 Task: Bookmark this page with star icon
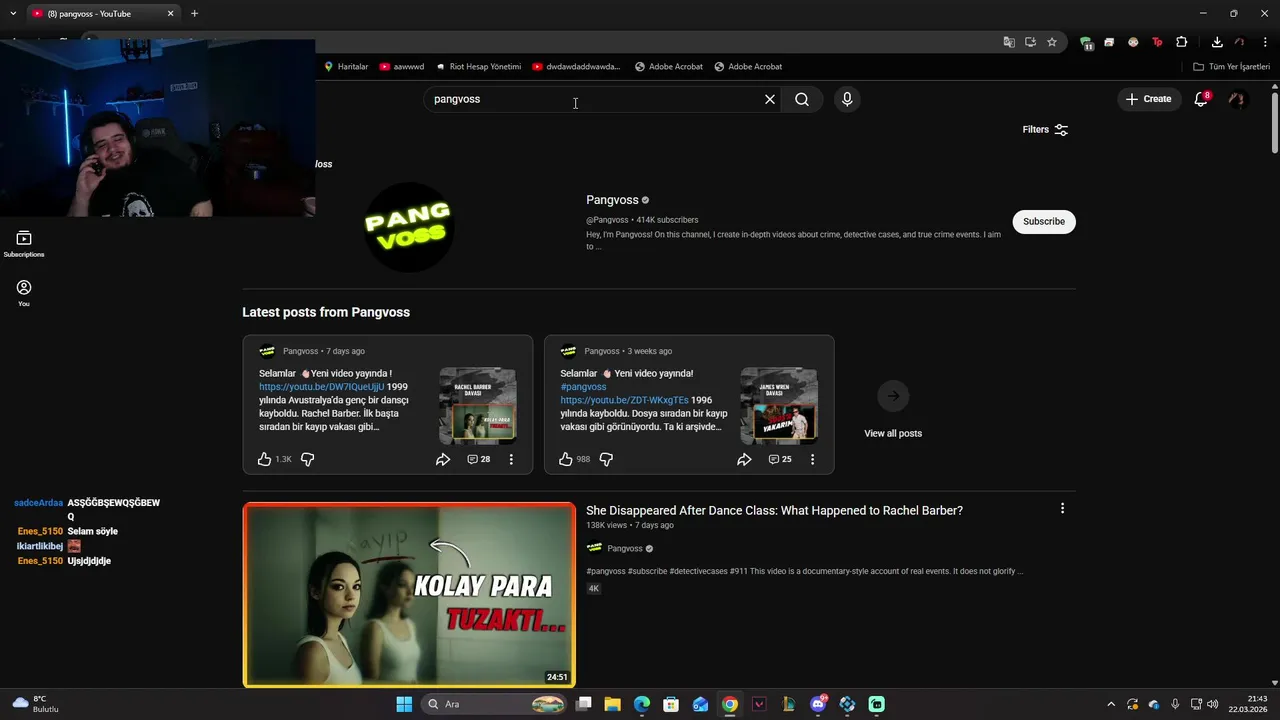[x=1052, y=42]
